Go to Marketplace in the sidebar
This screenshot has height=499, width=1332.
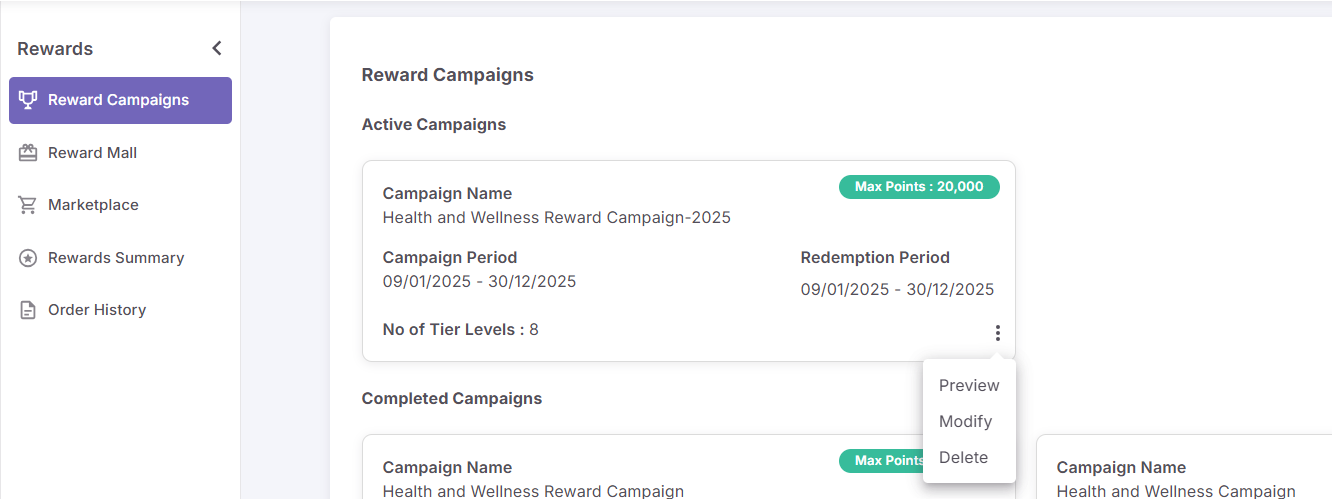point(93,205)
